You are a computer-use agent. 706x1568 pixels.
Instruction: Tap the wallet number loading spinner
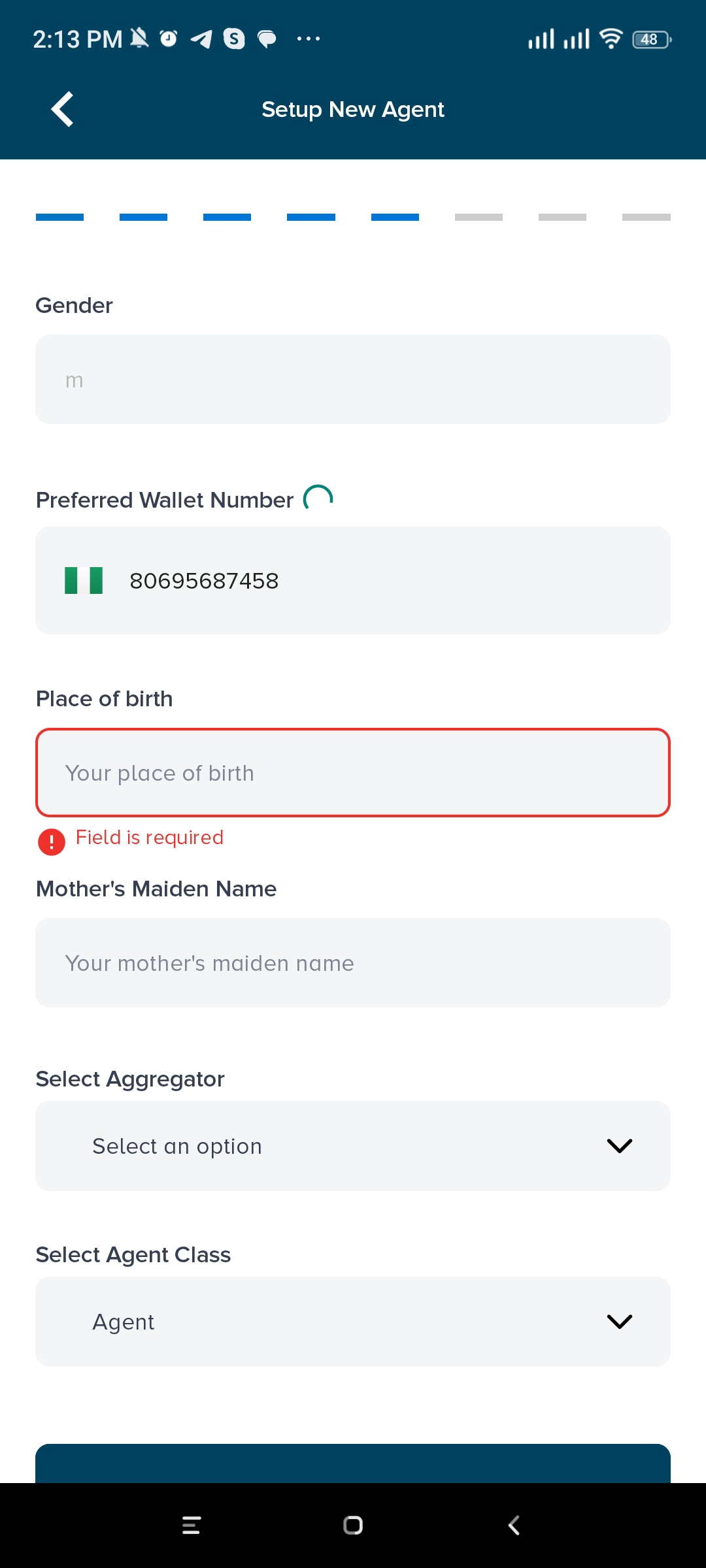pyautogui.click(x=318, y=499)
